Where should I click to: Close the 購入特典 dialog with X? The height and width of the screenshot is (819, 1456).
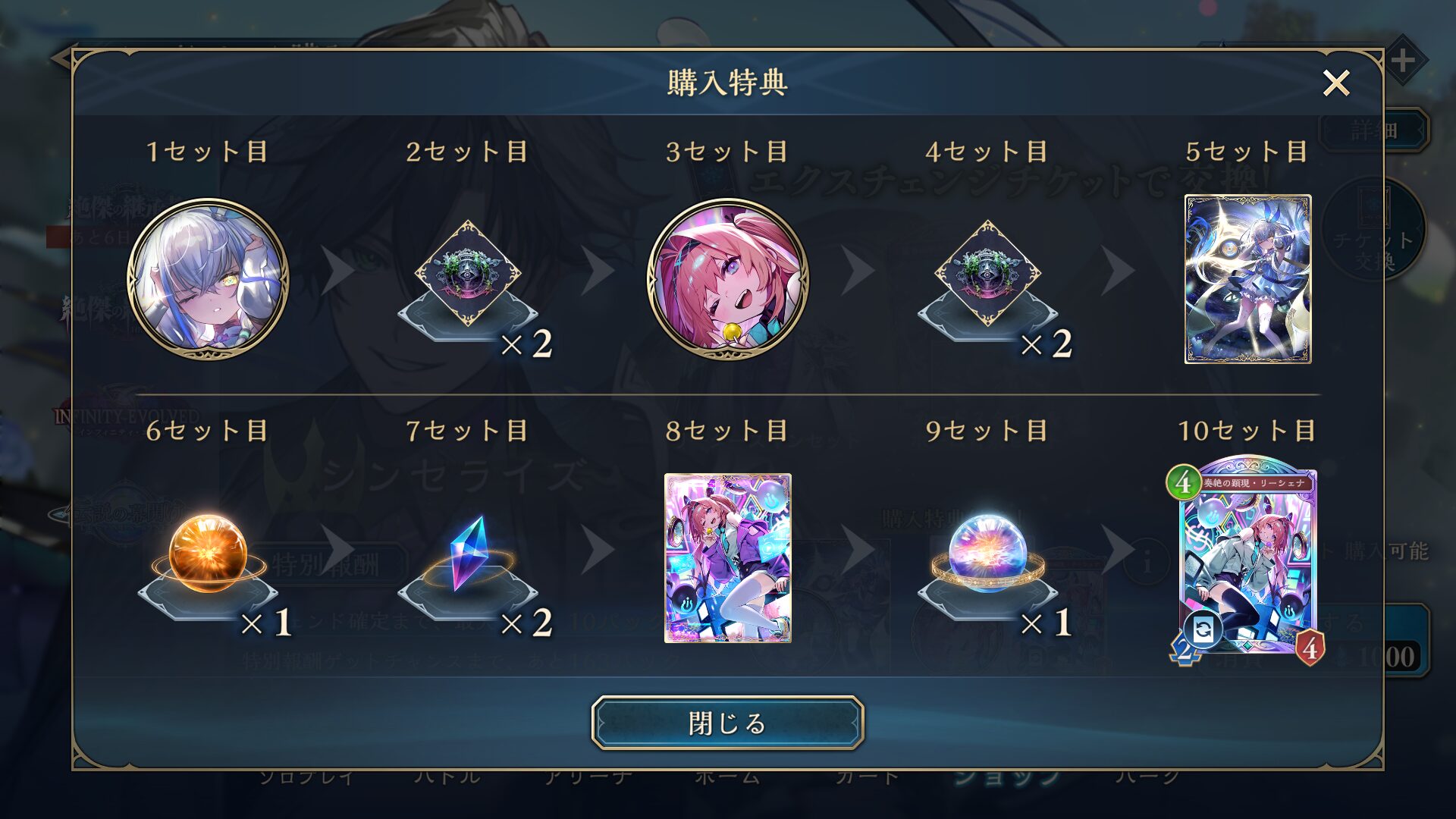pos(1336,83)
